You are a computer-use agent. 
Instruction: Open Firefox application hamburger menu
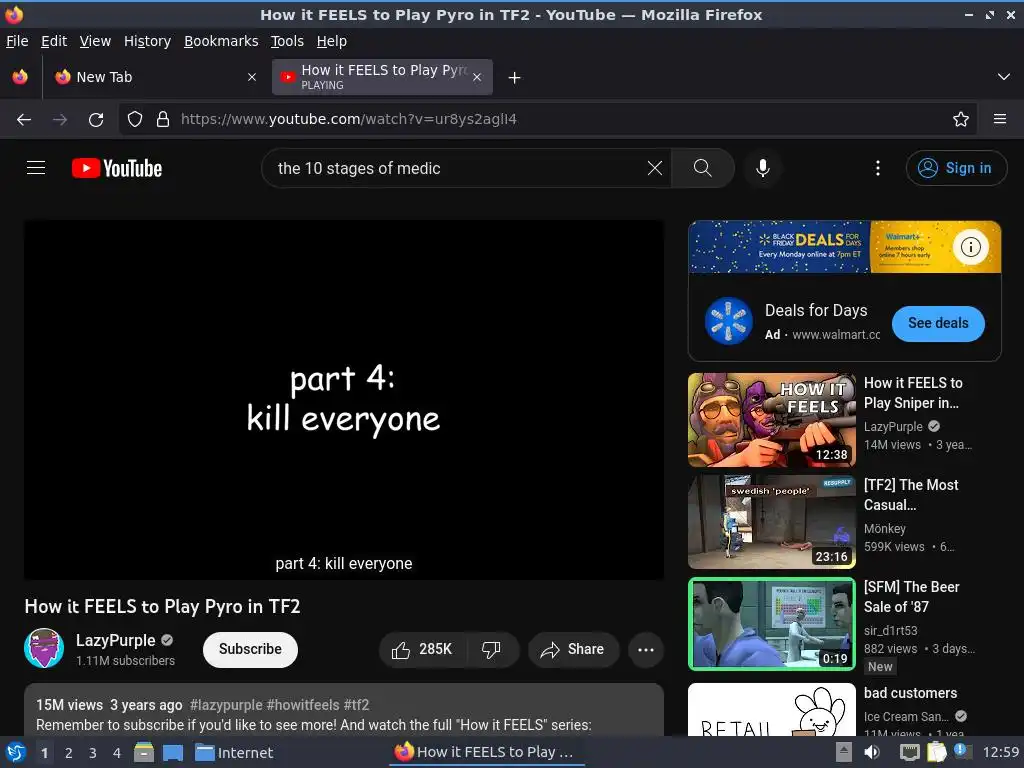(1000, 120)
